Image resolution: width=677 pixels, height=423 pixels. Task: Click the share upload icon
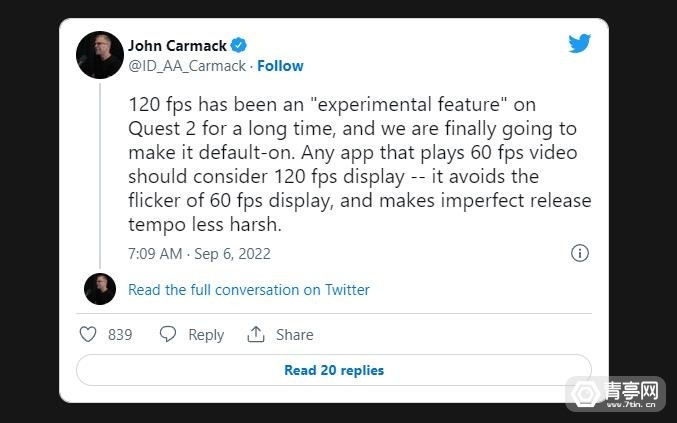pyautogui.click(x=256, y=334)
